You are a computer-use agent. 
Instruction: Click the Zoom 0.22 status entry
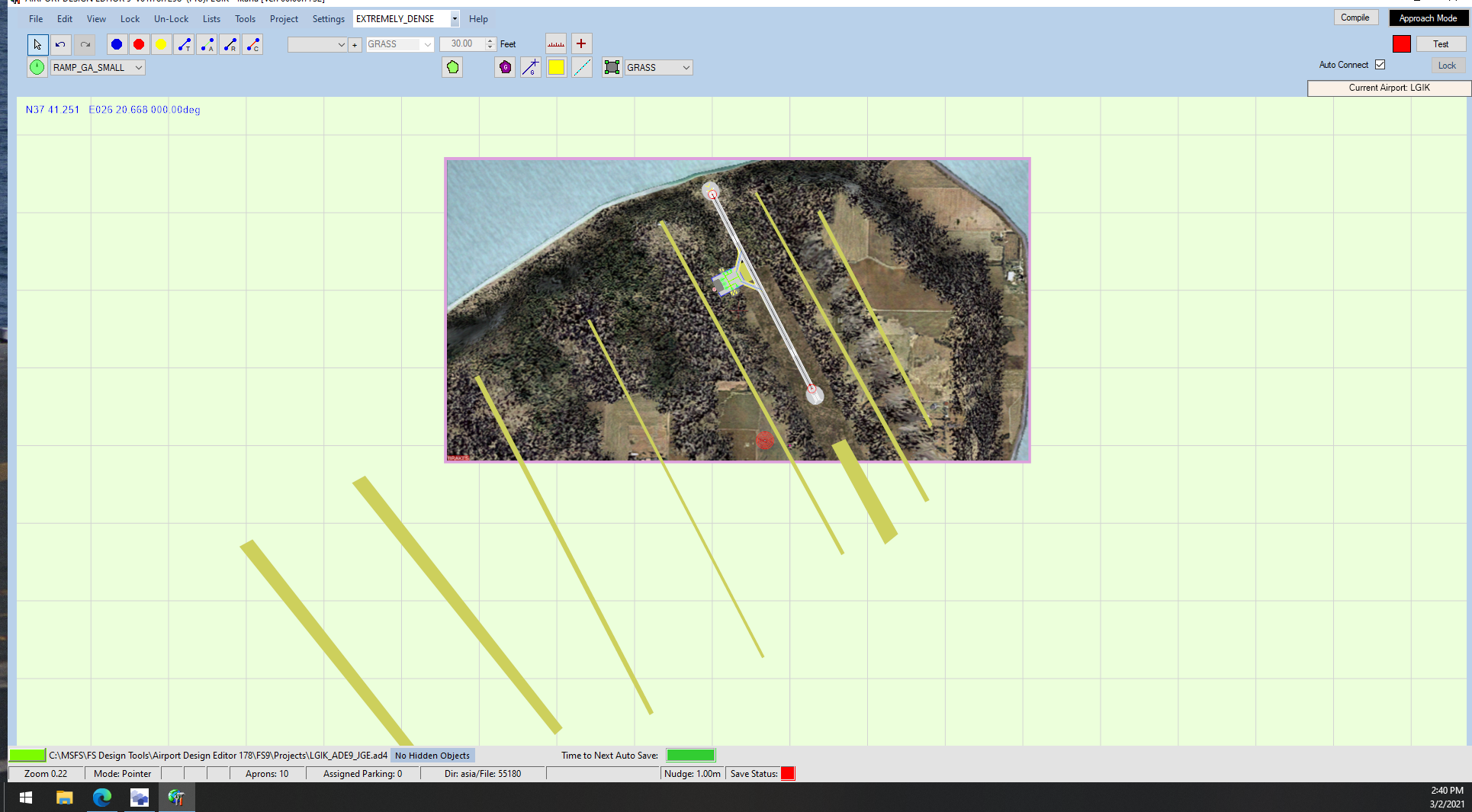pyautogui.click(x=46, y=774)
